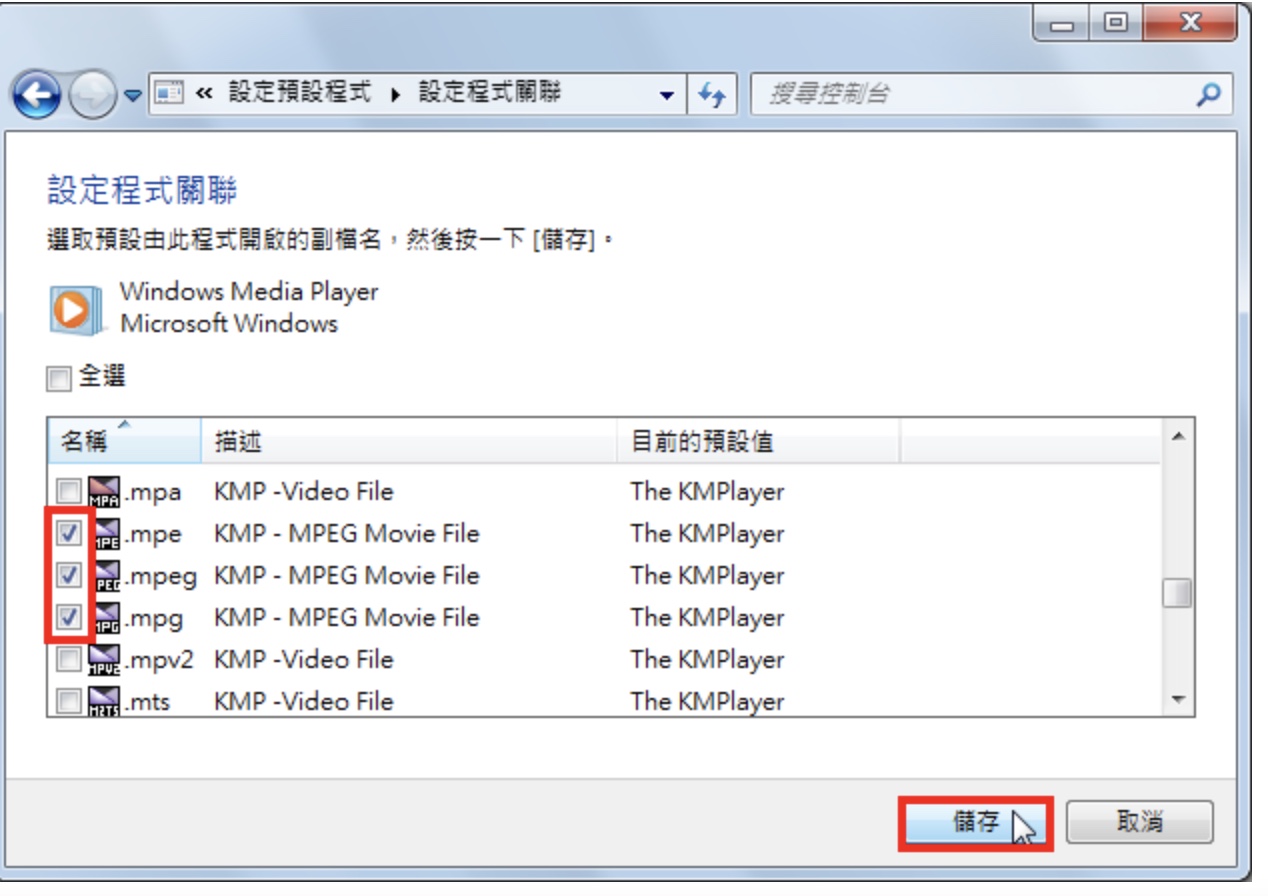The width and height of the screenshot is (1268, 896).
Task: Cancel with the 取消 button
Action: [1139, 822]
